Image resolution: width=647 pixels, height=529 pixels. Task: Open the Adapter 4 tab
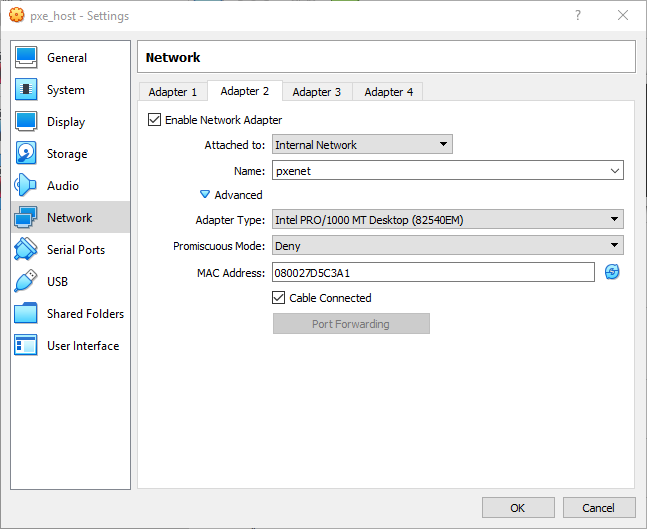click(388, 92)
